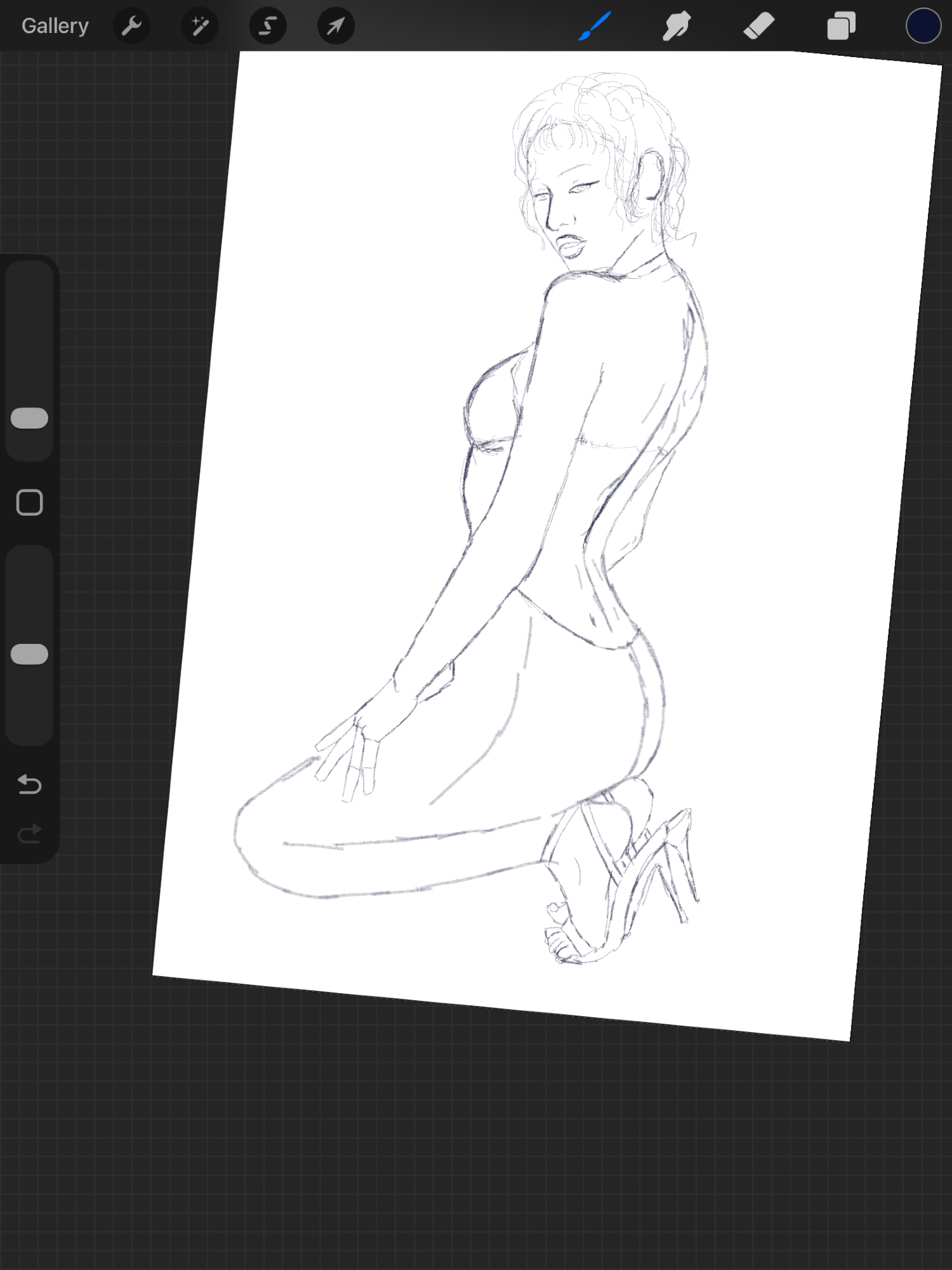Screen dimensions: 952x1270
Task: Undo the last stroke
Action: coord(30,785)
